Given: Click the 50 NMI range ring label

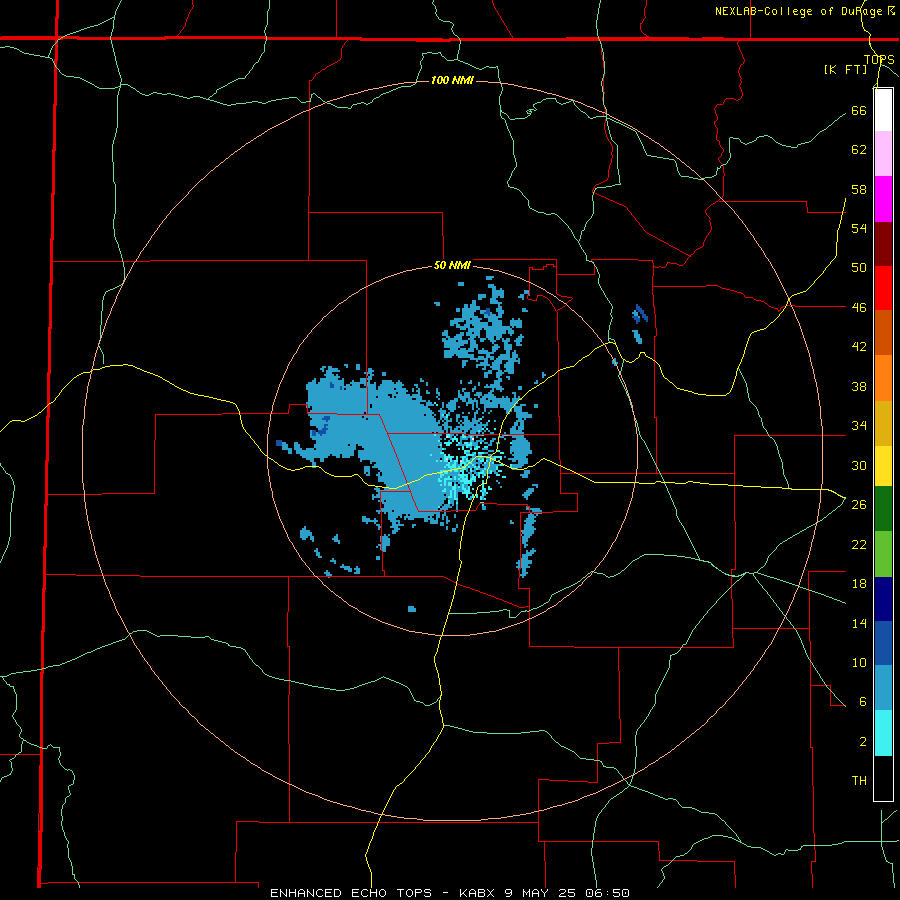Looking at the screenshot, I should pyautogui.click(x=452, y=265).
